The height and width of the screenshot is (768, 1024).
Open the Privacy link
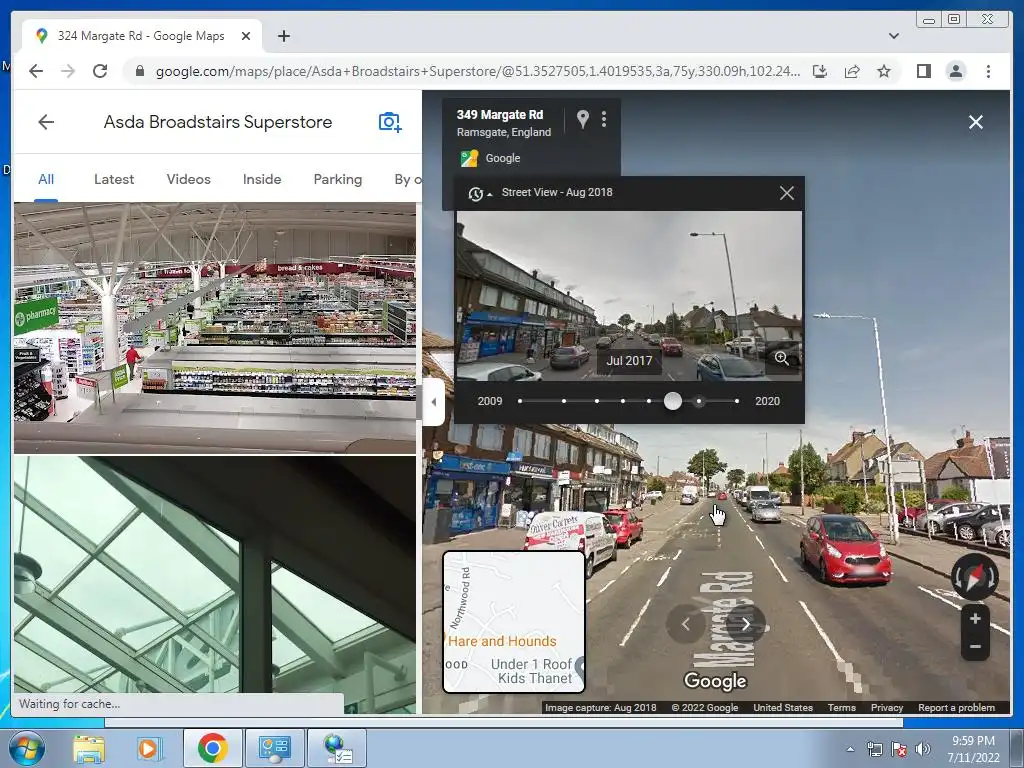(886, 707)
